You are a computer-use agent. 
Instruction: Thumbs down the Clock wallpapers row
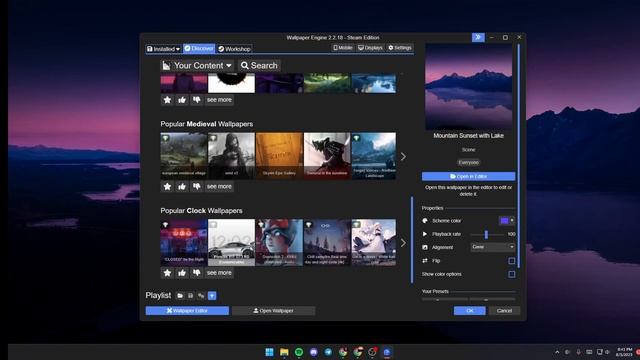(x=197, y=273)
